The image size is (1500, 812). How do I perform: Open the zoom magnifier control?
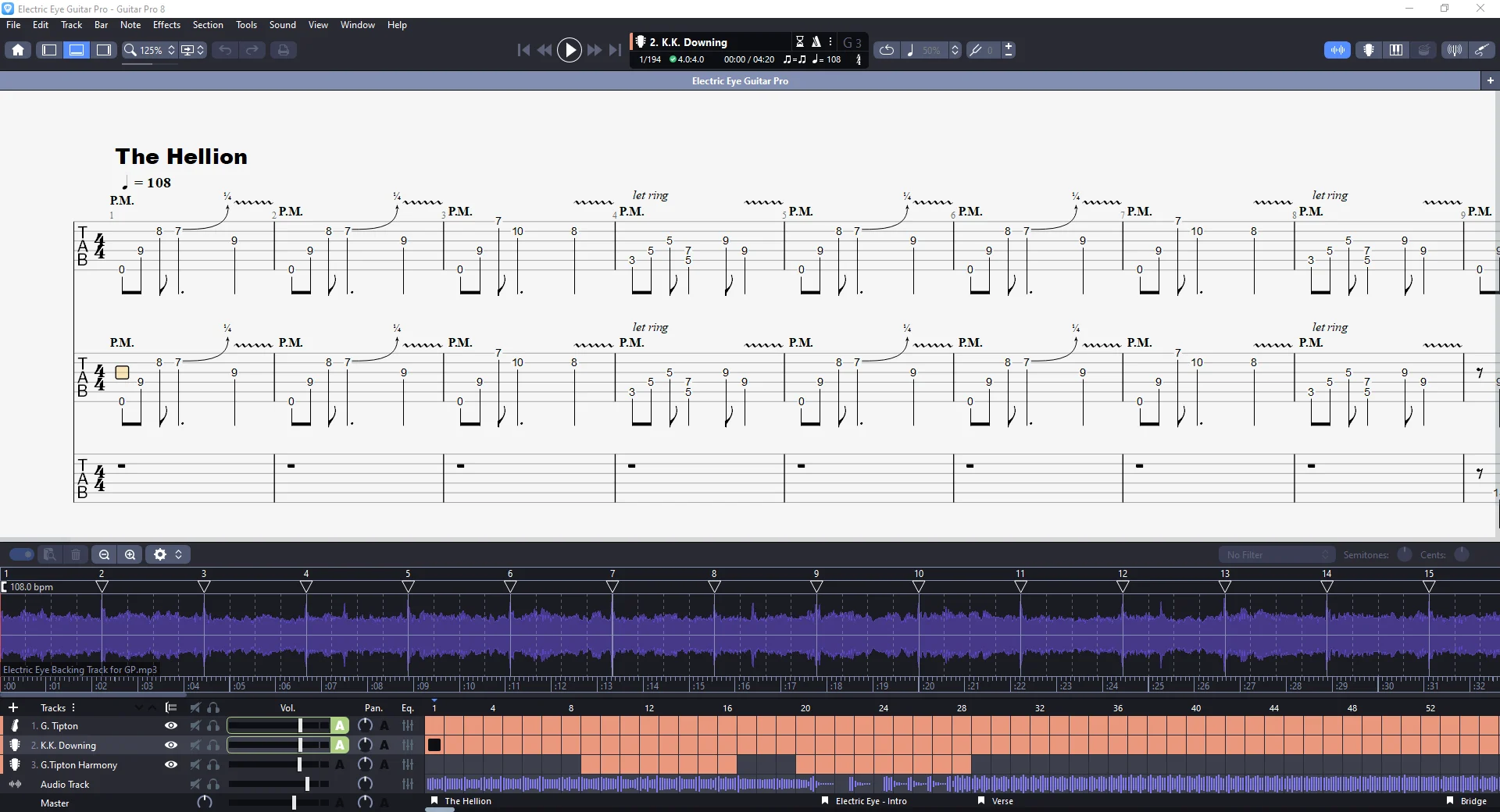click(130, 50)
